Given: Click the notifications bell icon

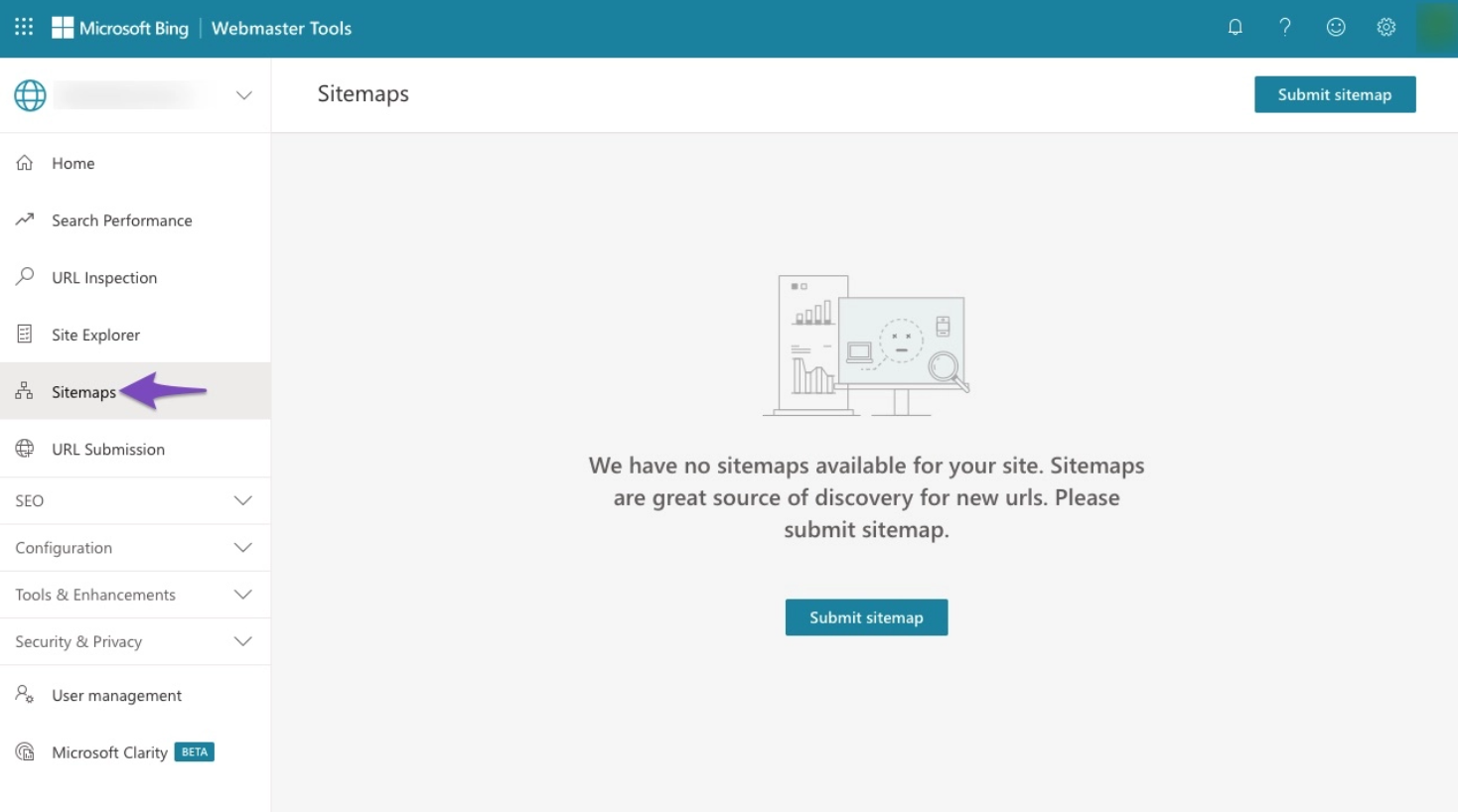Looking at the screenshot, I should click(1235, 27).
